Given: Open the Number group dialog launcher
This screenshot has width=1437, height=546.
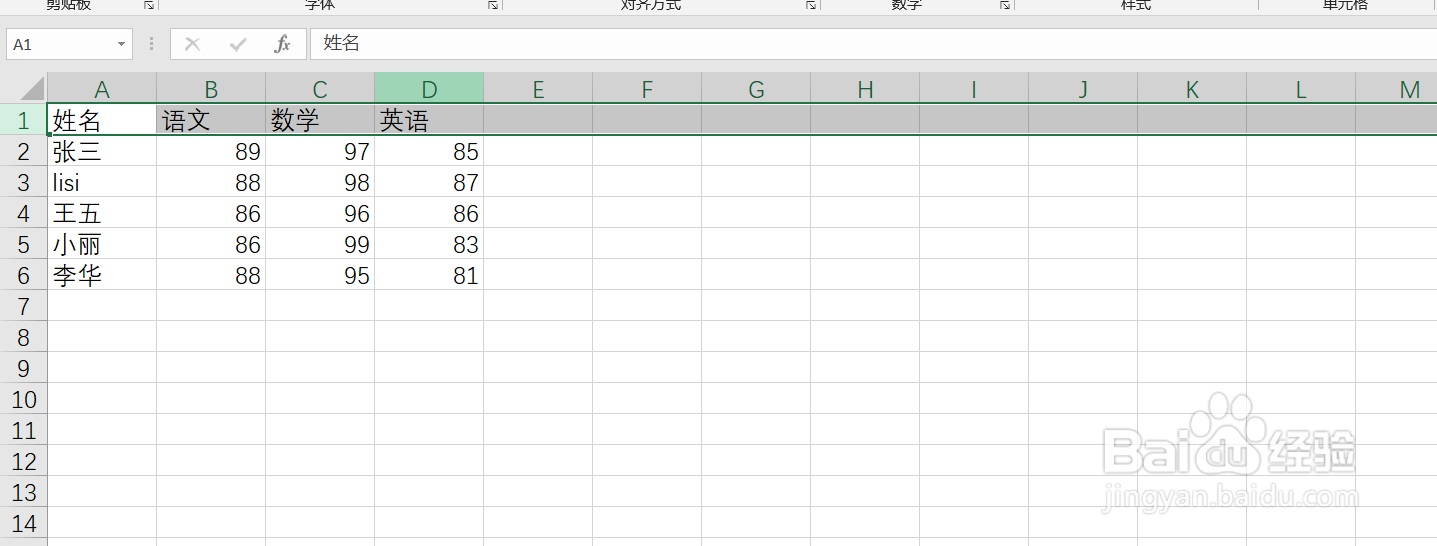Looking at the screenshot, I should [1005, 5].
